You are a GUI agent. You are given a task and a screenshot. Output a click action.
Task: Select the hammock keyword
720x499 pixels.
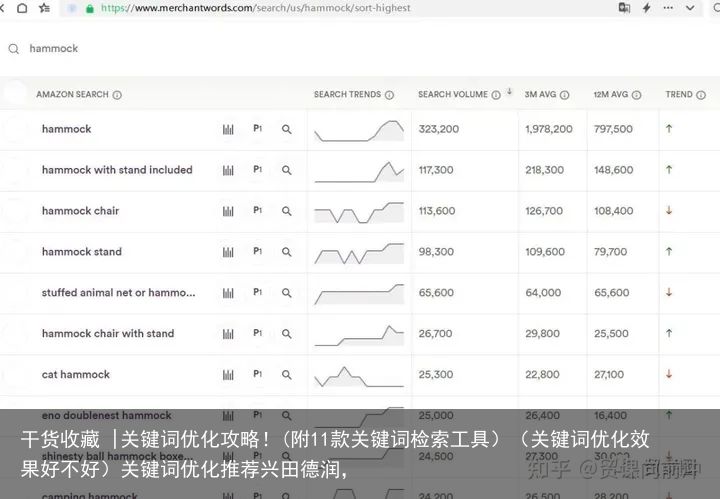pos(67,129)
